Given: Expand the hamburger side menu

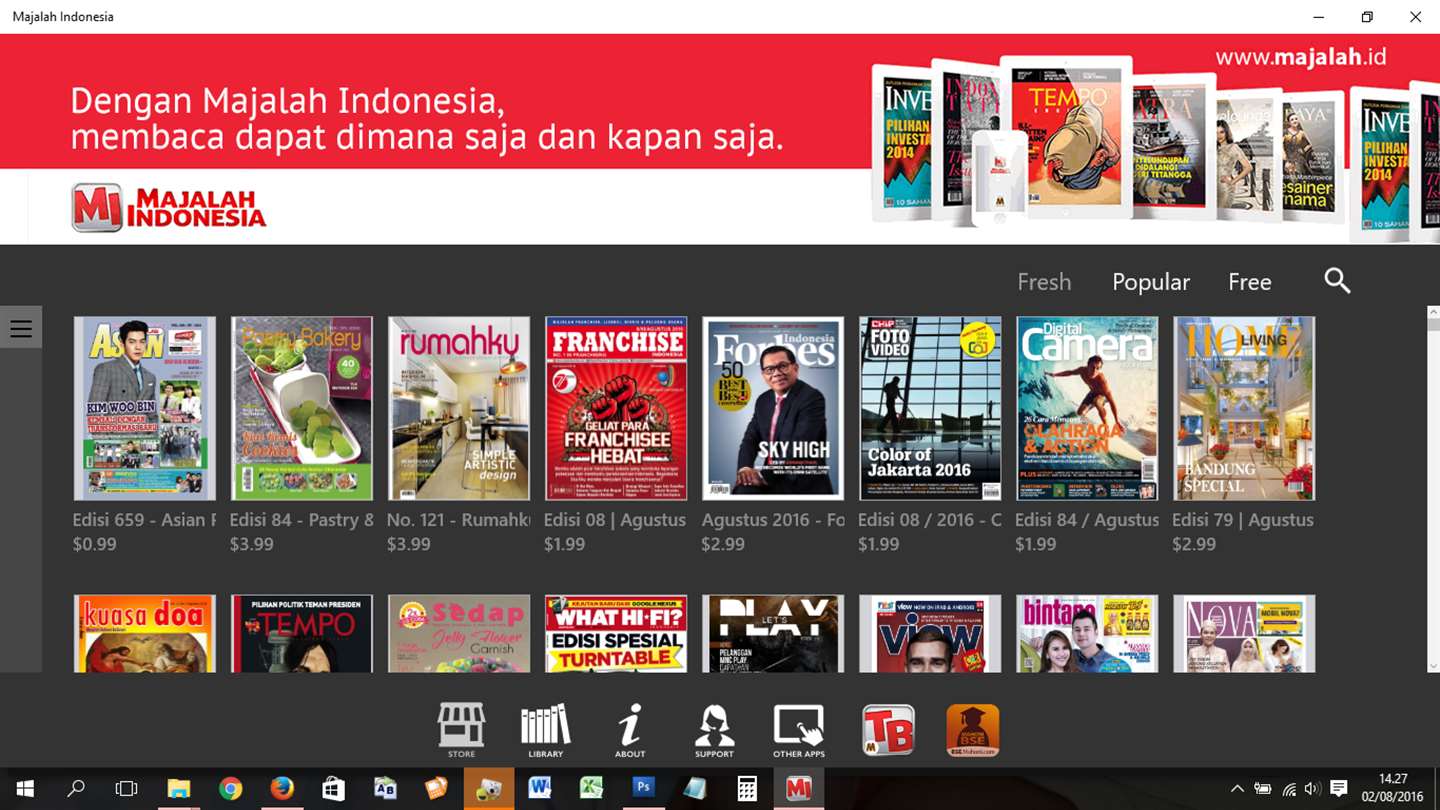Looking at the screenshot, I should point(21,328).
